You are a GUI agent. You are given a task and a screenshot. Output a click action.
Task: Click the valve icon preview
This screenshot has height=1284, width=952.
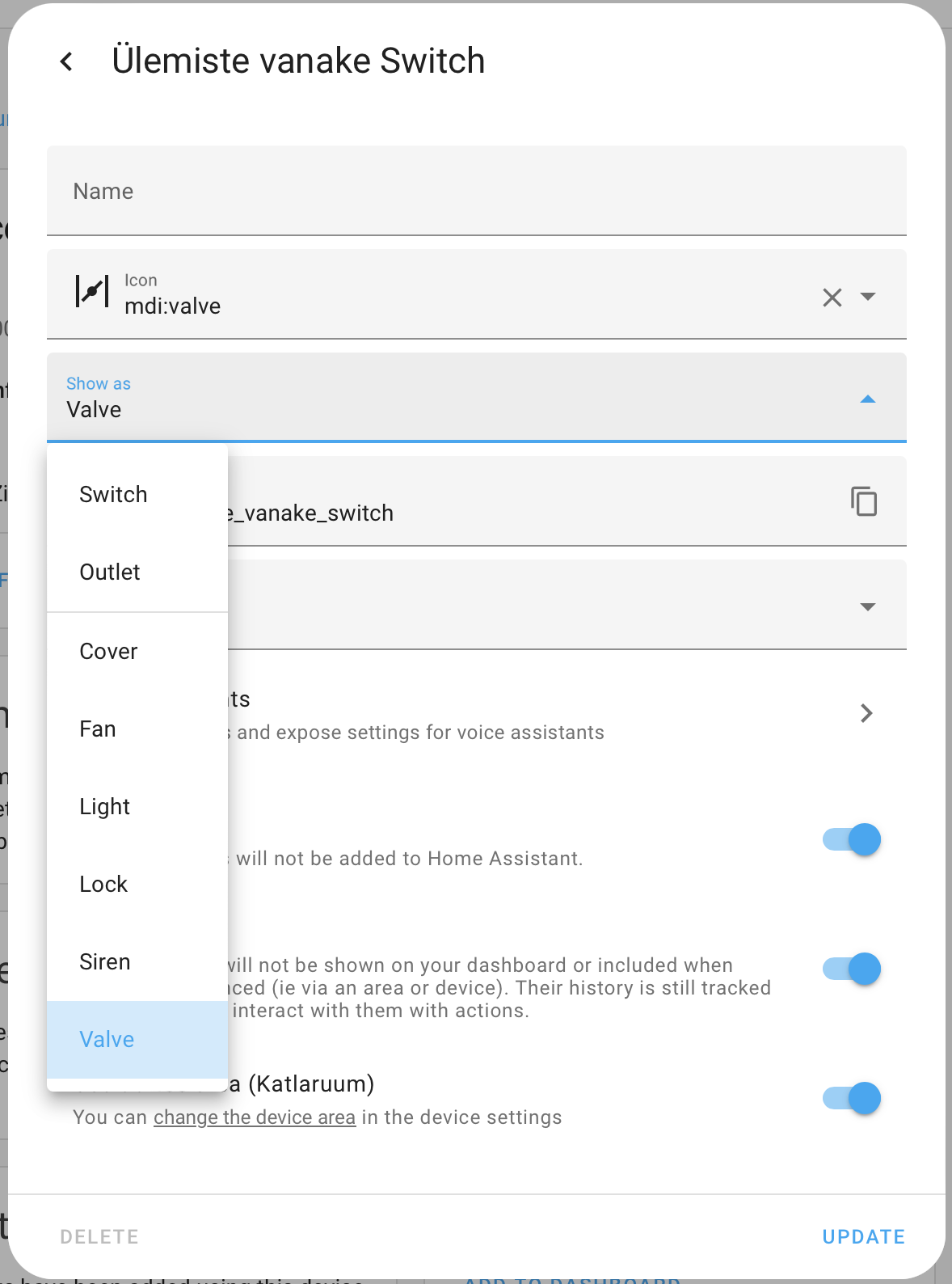tap(92, 291)
